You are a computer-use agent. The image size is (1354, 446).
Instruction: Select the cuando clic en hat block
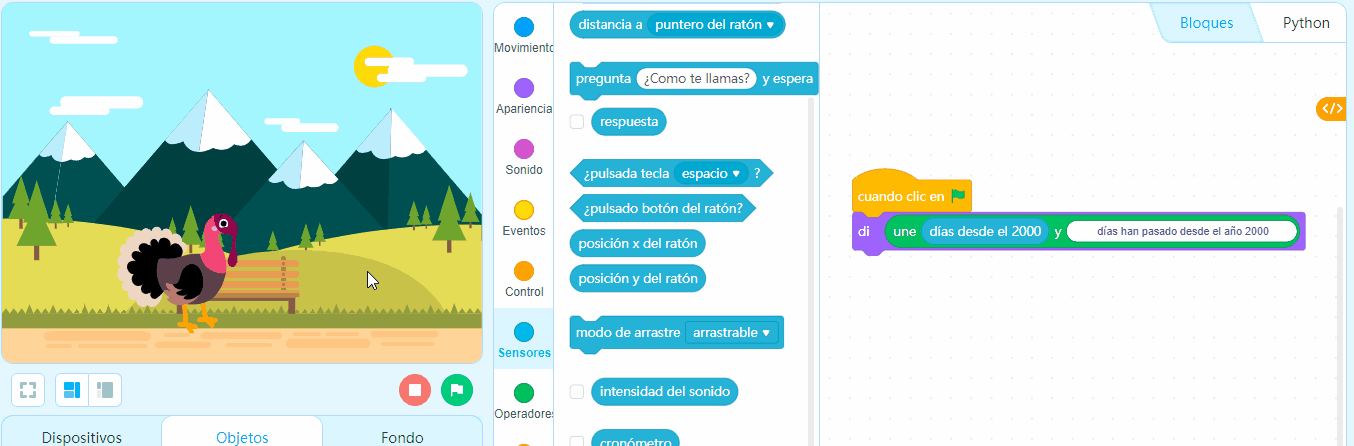(x=900, y=196)
